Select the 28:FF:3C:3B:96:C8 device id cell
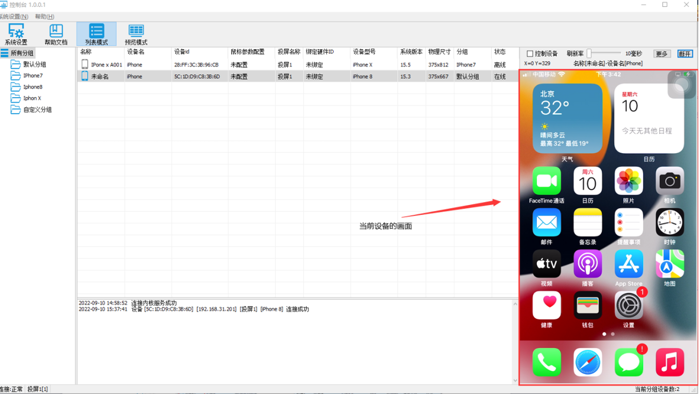Viewport: 699px width, 394px height. coord(196,65)
